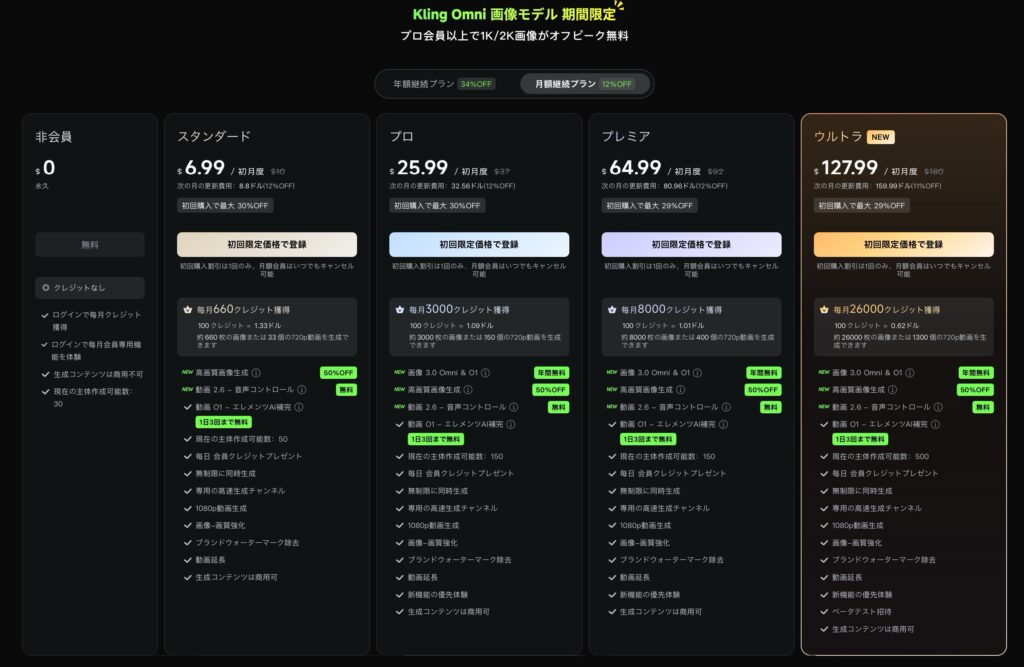
Task: Select the 月額継続プラン monthly billing option
Action: (x=585, y=84)
